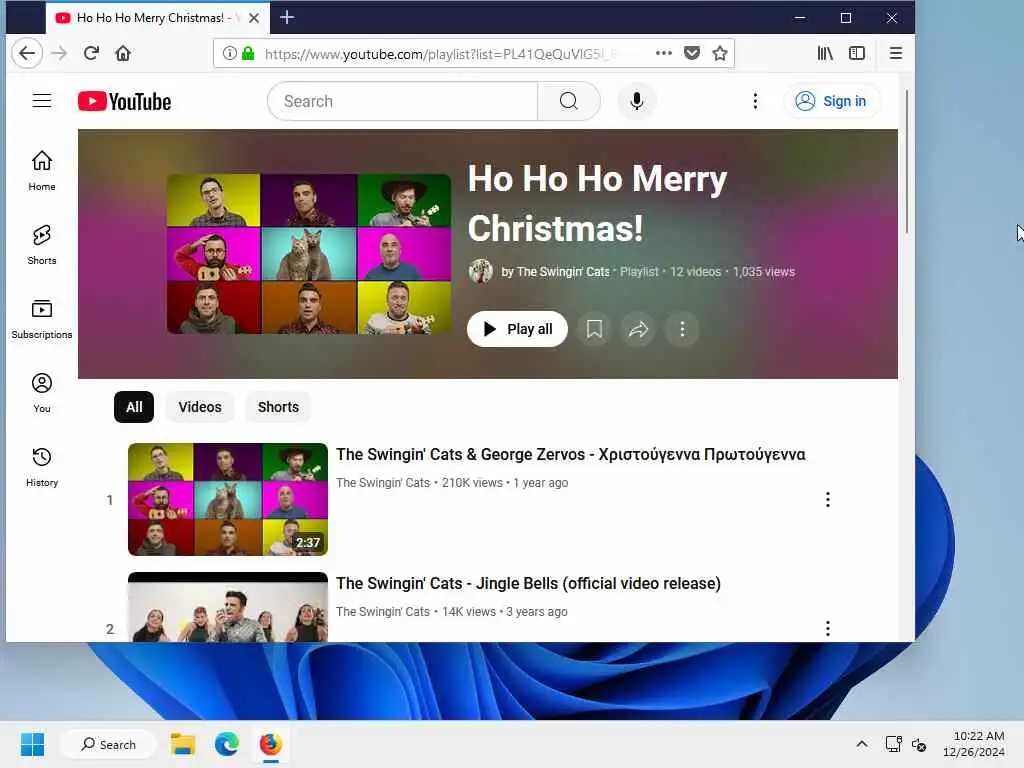Show site information icon

click(x=229, y=54)
